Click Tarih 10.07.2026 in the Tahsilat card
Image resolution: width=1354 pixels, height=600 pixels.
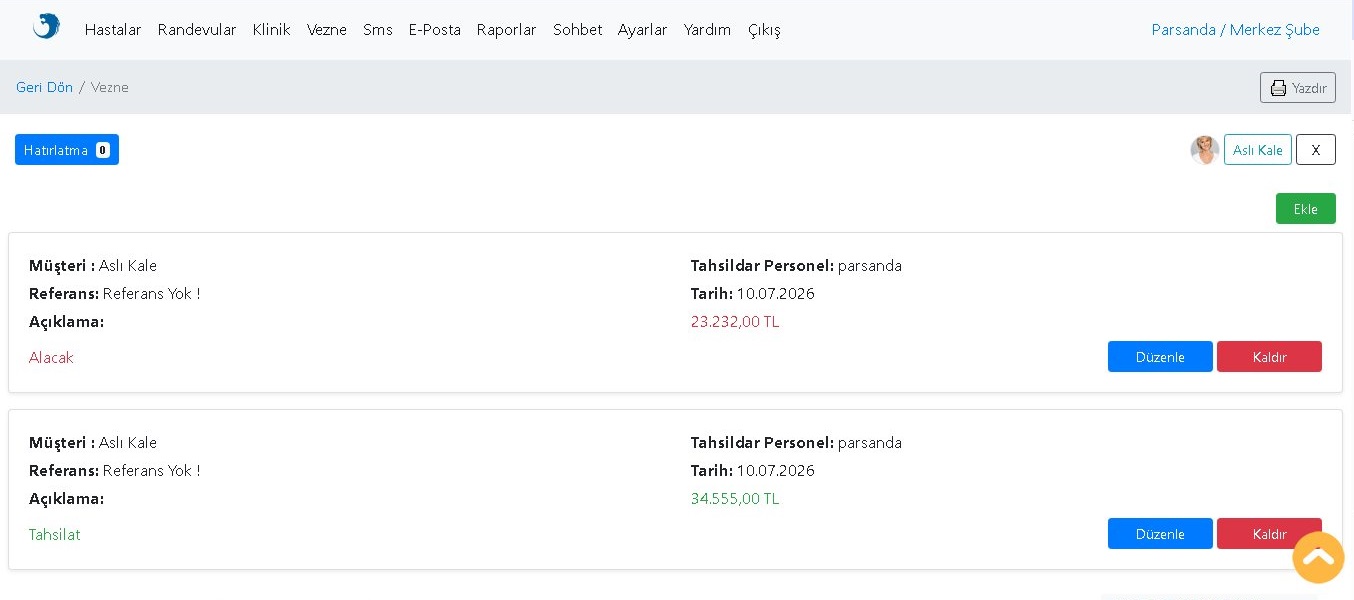coord(753,471)
